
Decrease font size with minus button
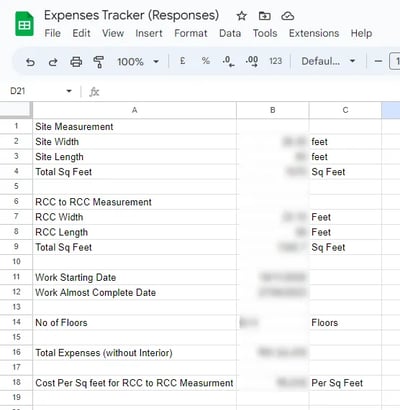378,61
